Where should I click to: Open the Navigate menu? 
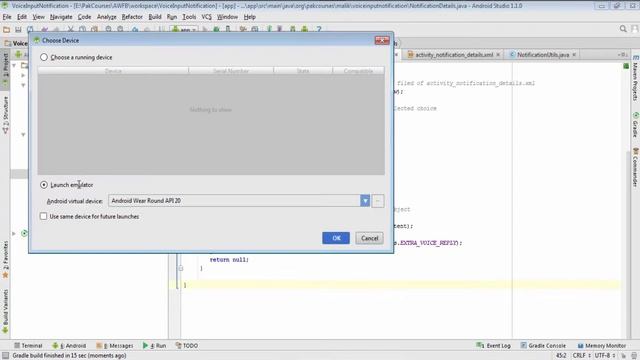point(61,17)
